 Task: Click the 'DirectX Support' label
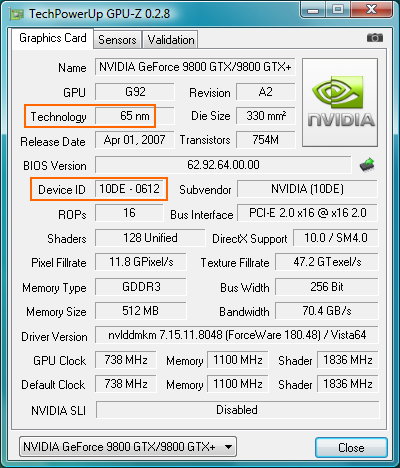[250, 239]
